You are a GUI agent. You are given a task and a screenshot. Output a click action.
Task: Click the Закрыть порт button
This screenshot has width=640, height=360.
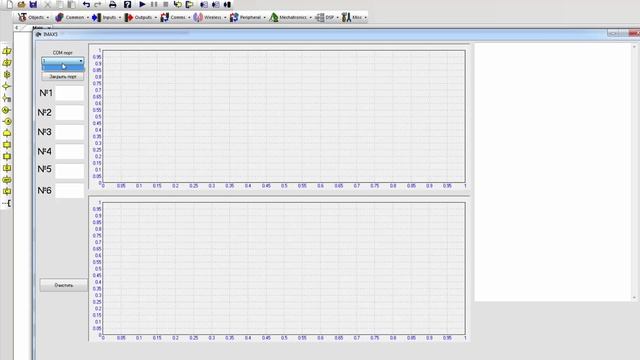(62, 76)
